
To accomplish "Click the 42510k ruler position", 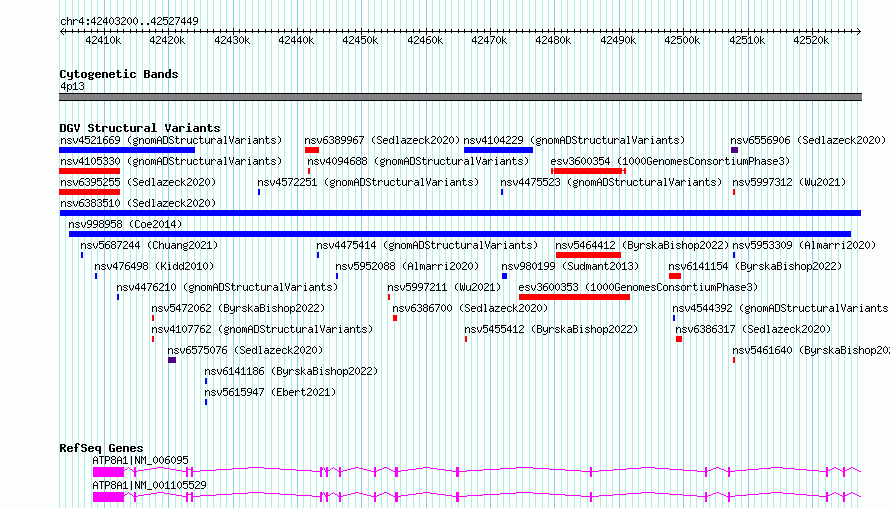I will tap(747, 40).
